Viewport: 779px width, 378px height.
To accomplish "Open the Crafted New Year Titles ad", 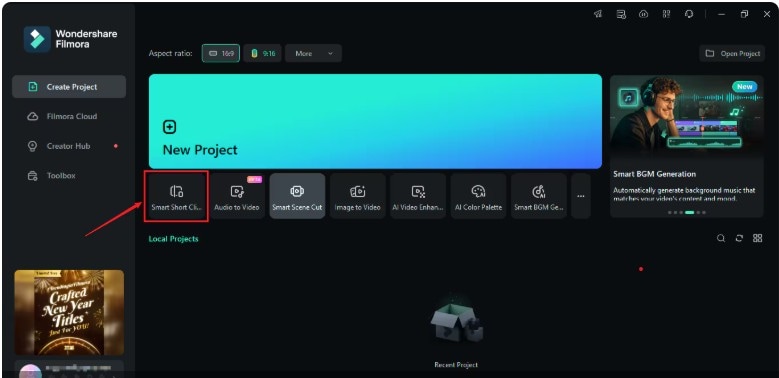I will click(69, 312).
